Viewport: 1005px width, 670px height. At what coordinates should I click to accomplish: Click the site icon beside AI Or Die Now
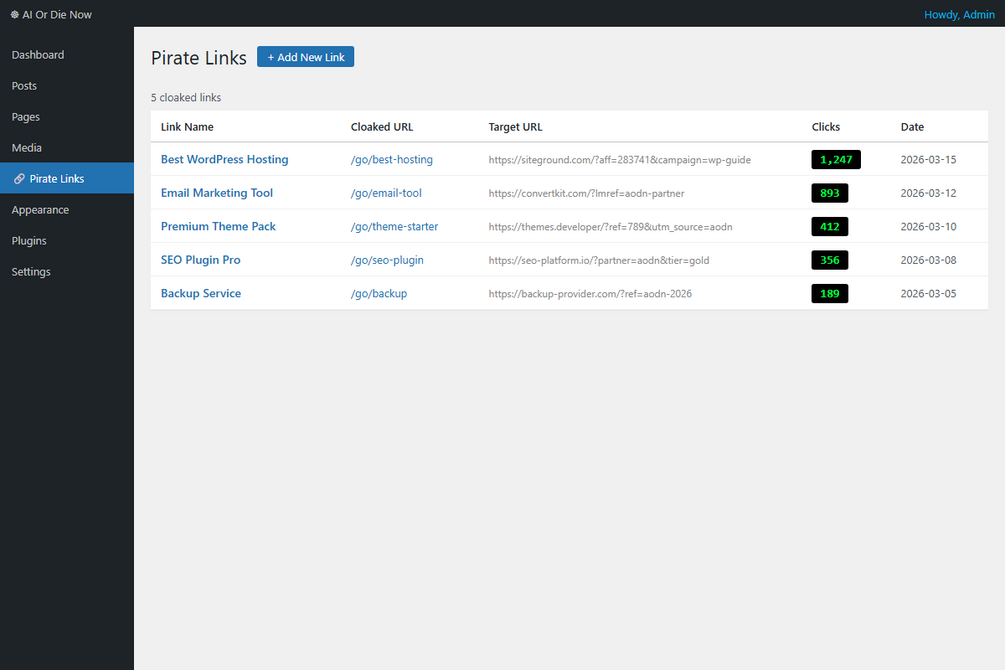(14, 14)
